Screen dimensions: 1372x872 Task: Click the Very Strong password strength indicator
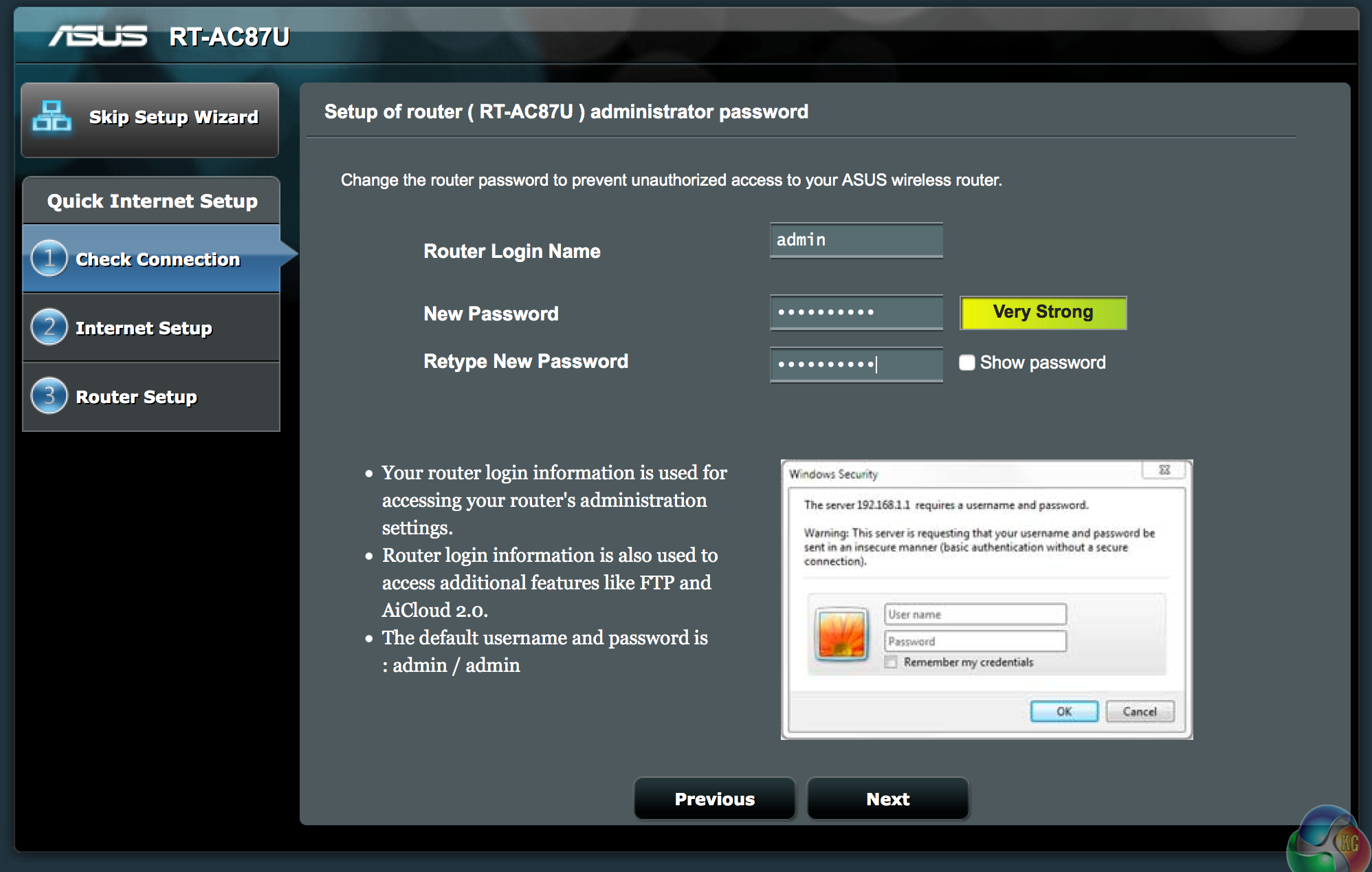(x=1043, y=312)
